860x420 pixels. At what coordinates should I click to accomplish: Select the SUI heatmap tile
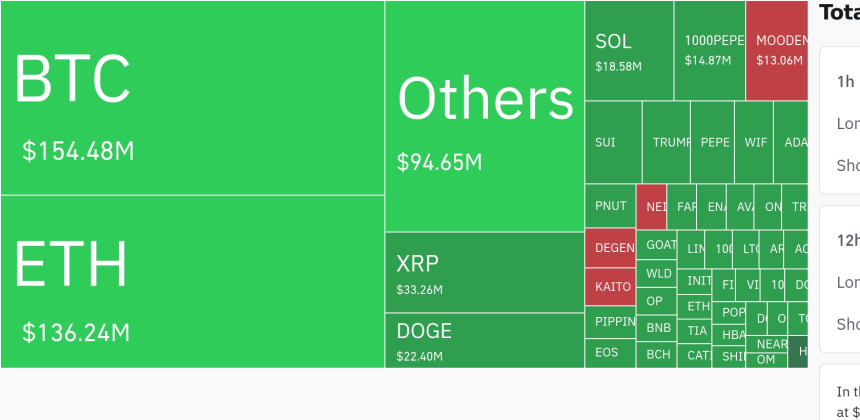pyautogui.click(x=612, y=142)
